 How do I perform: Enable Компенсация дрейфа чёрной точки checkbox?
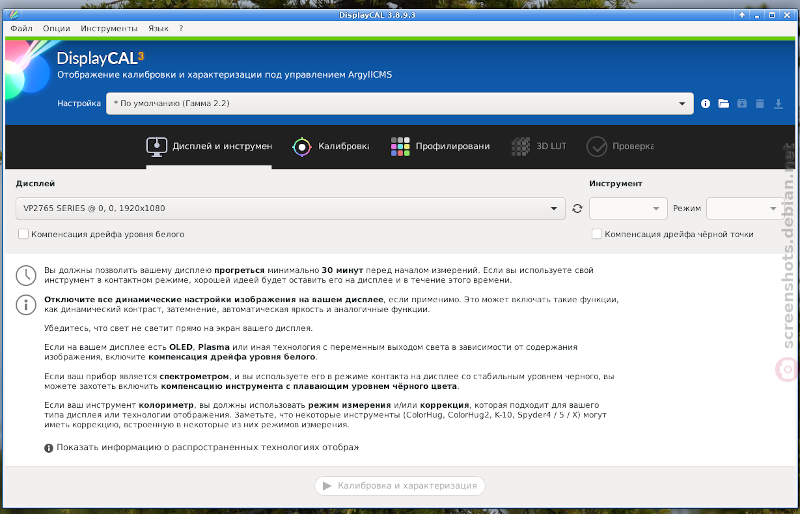coord(596,234)
